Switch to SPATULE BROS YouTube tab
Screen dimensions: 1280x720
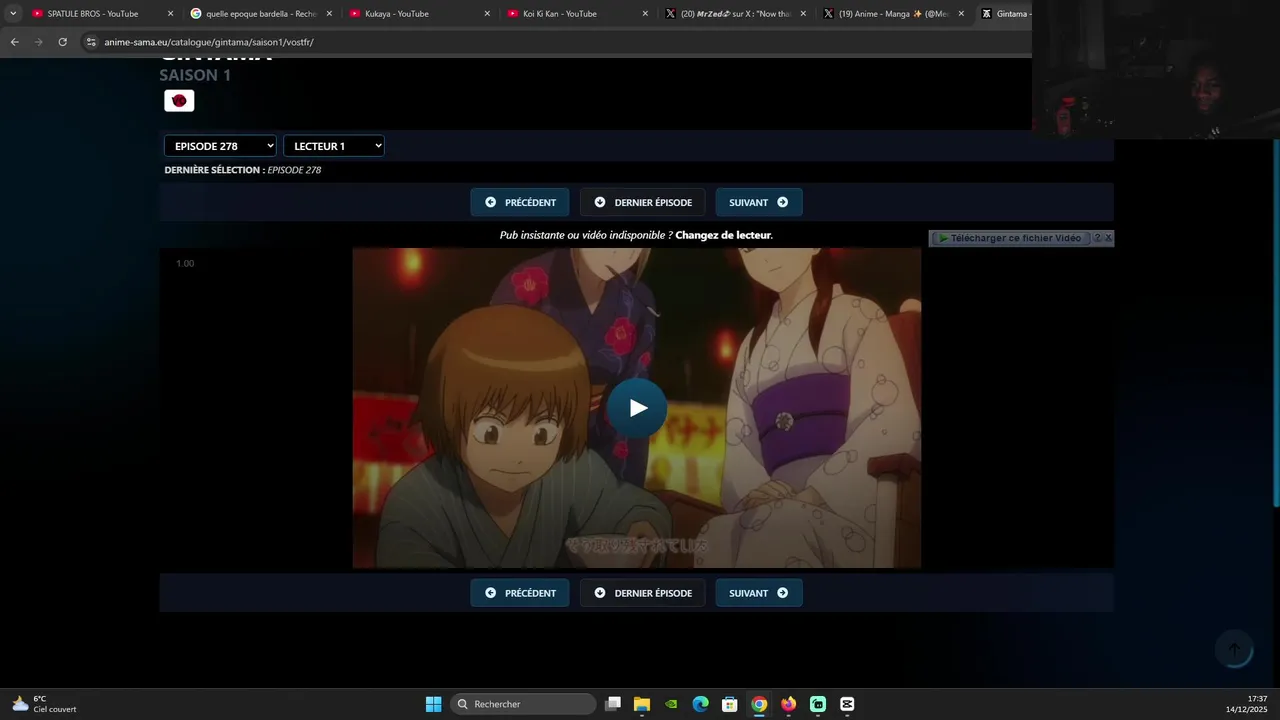(91, 14)
